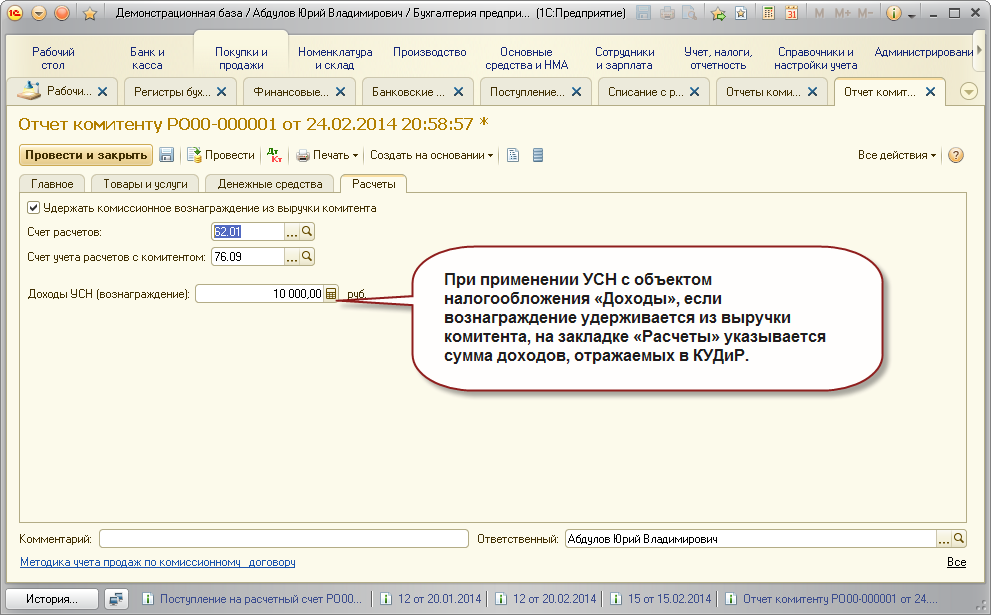Image resolution: width=991 pixels, height=615 pixels.
Task: Open the Производство section
Action: pos(430,52)
